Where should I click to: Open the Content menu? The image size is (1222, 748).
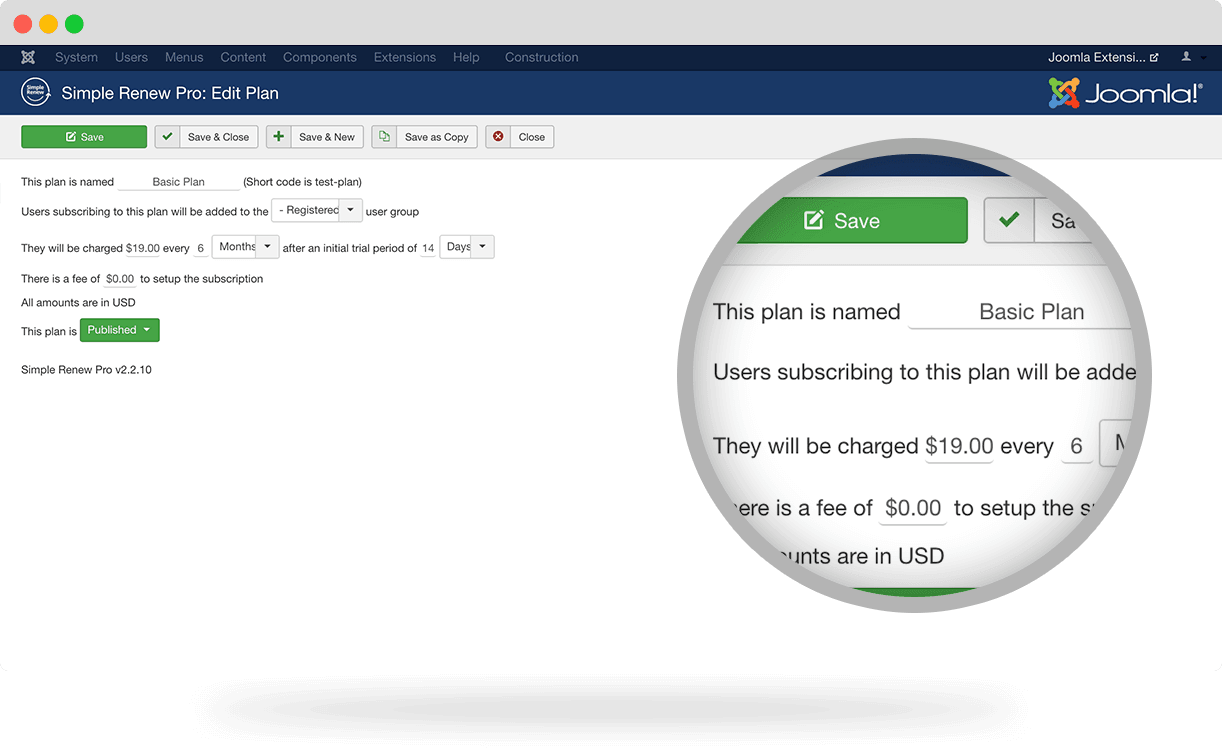243,57
